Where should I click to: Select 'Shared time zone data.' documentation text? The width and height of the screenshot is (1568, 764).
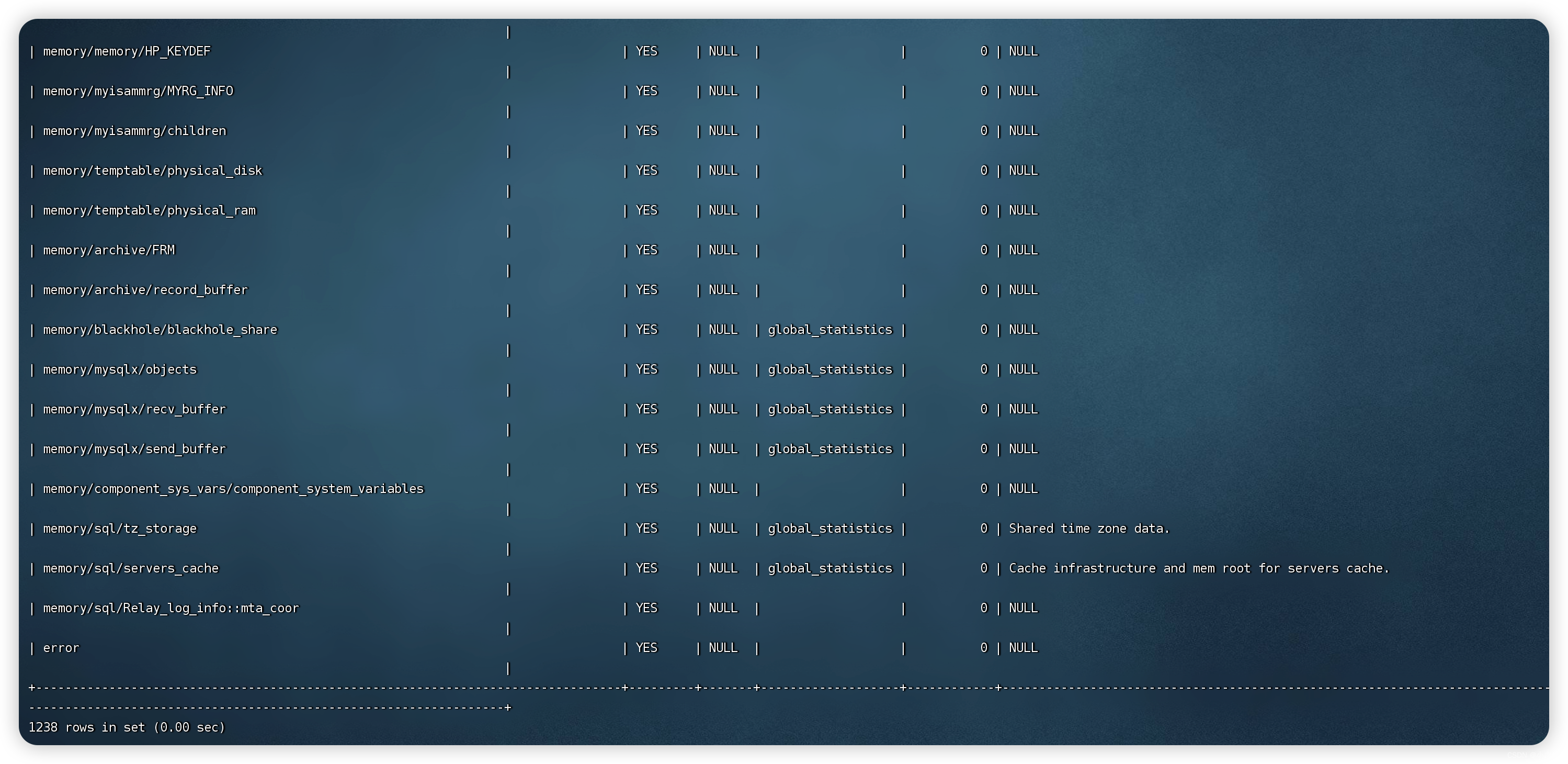(1089, 528)
